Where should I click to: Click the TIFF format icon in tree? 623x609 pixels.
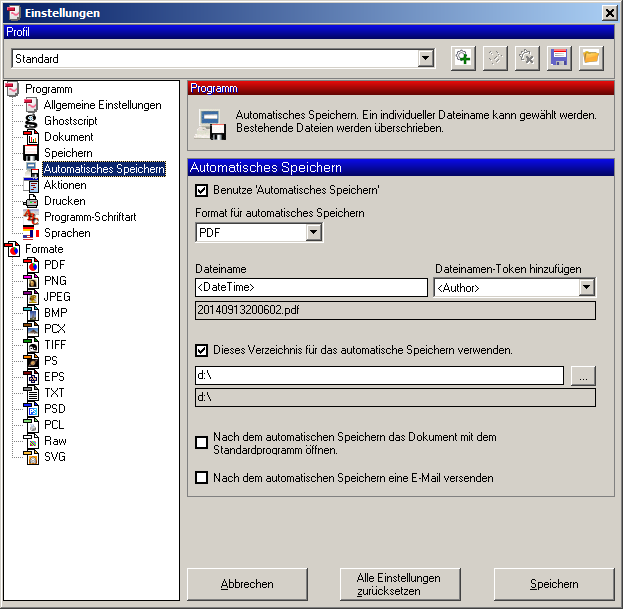31,345
